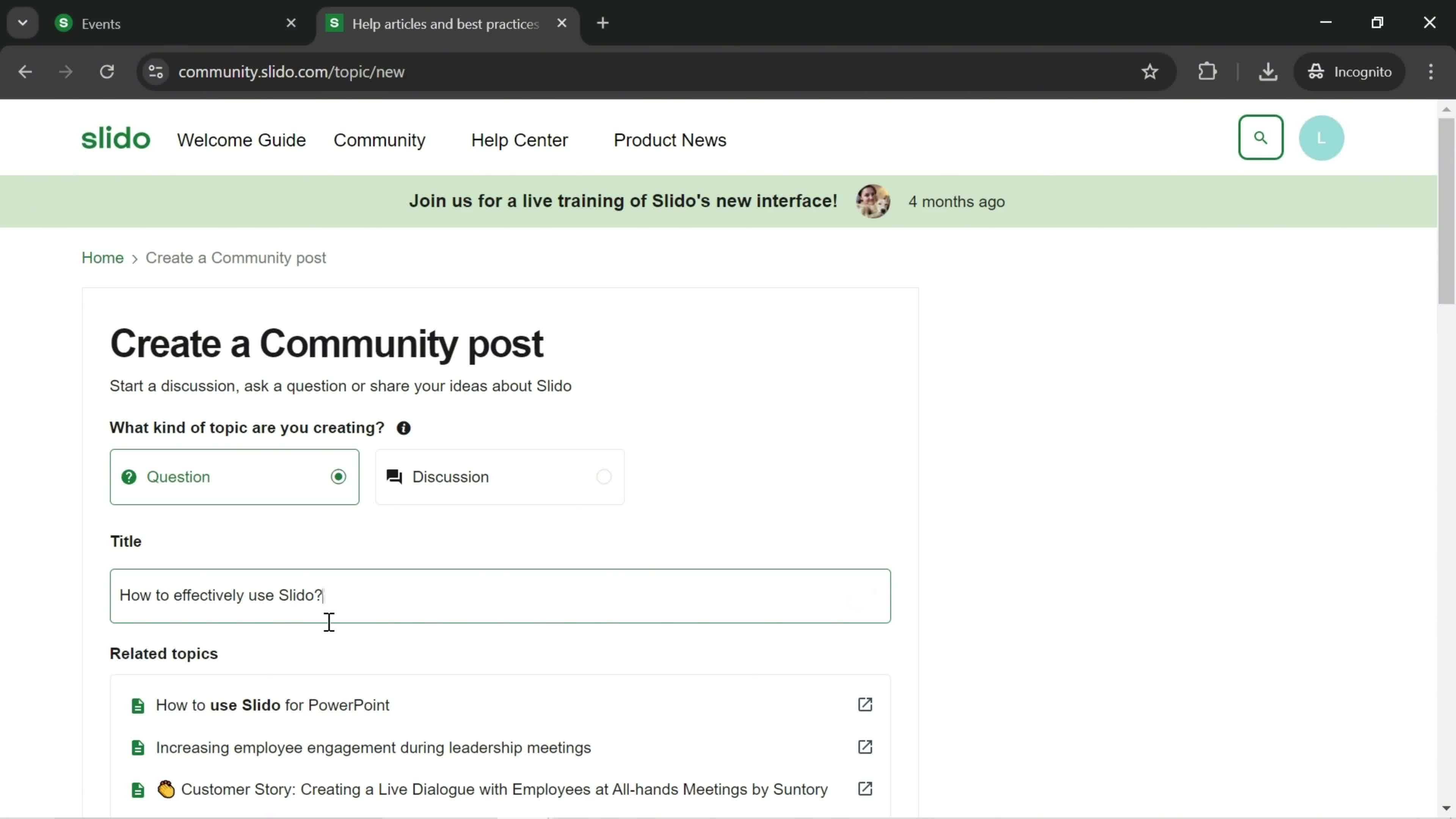Open external link for How to use Slido for PowerPoint
Image resolution: width=1456 pixels, height=819 pixels.
click(x=865, y=704)
